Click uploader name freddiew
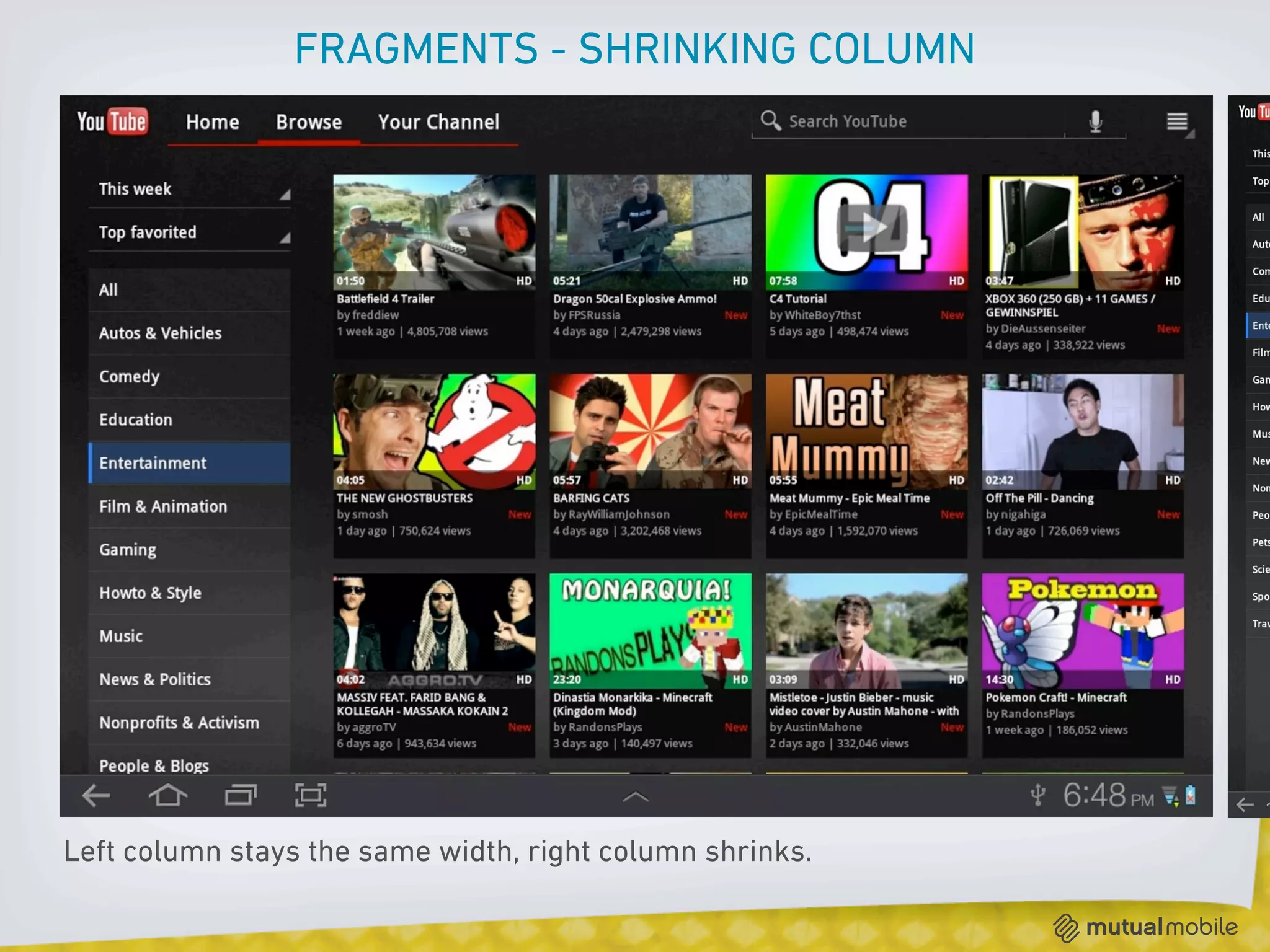The height and width of the screenshot is (952, 1270). 376,315
